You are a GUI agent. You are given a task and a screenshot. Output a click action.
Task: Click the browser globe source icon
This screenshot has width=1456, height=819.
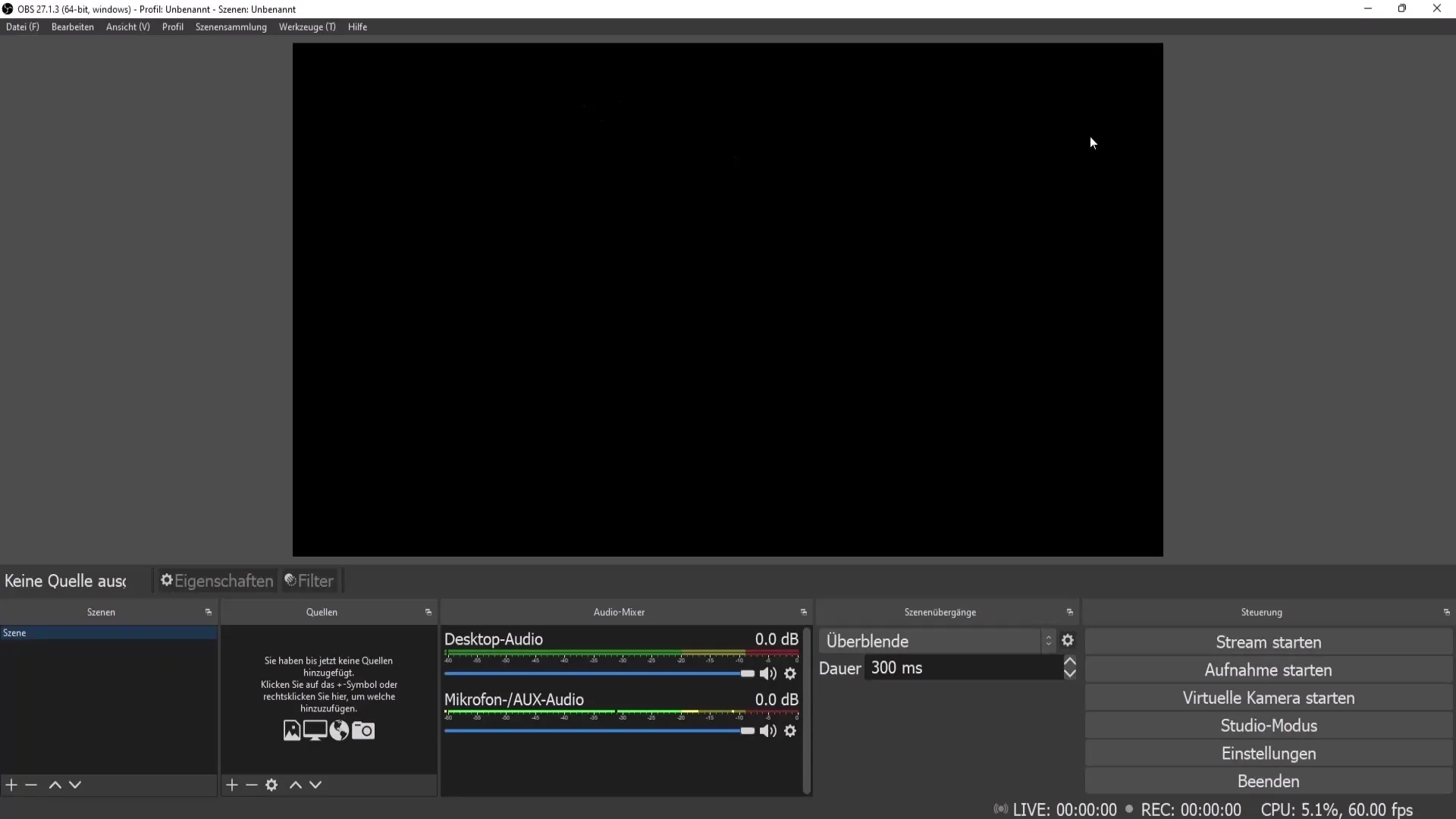click(x=339, y=730)
